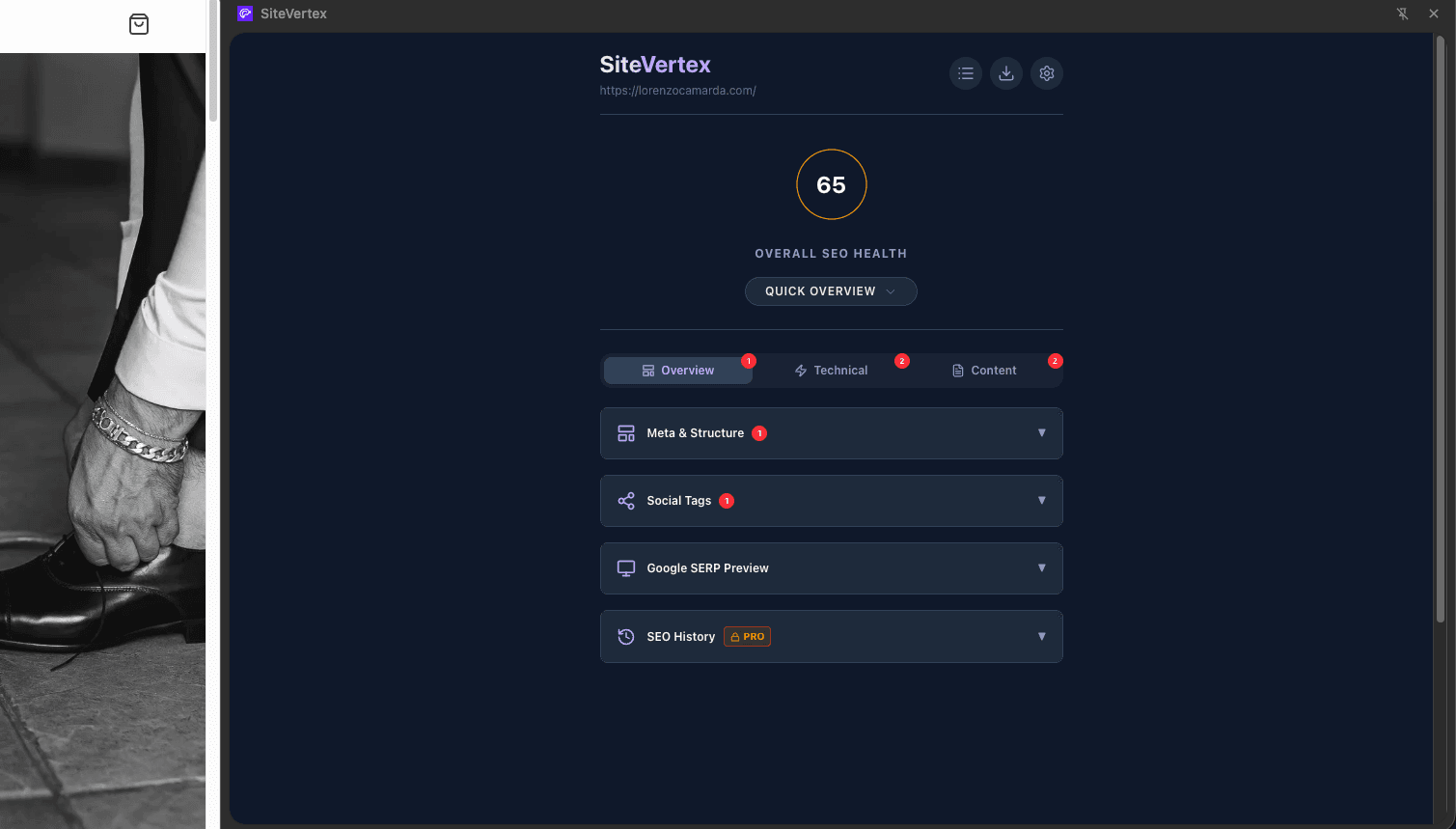Click the Meta & Structure issue badge
Screen dimensions: 1456x829
pos(759,433)
